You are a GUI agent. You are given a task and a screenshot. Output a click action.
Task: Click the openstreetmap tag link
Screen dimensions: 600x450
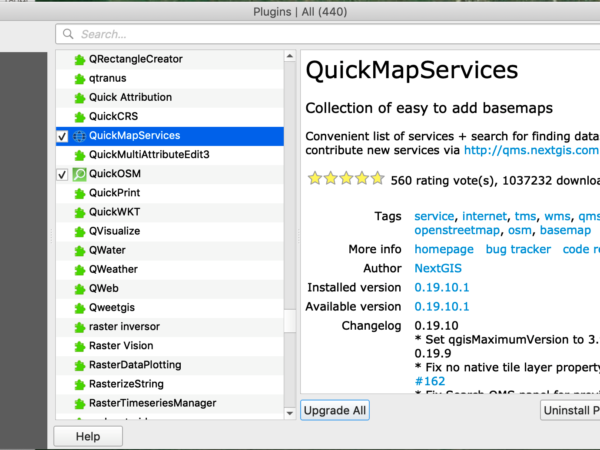(x=457, y=230)
